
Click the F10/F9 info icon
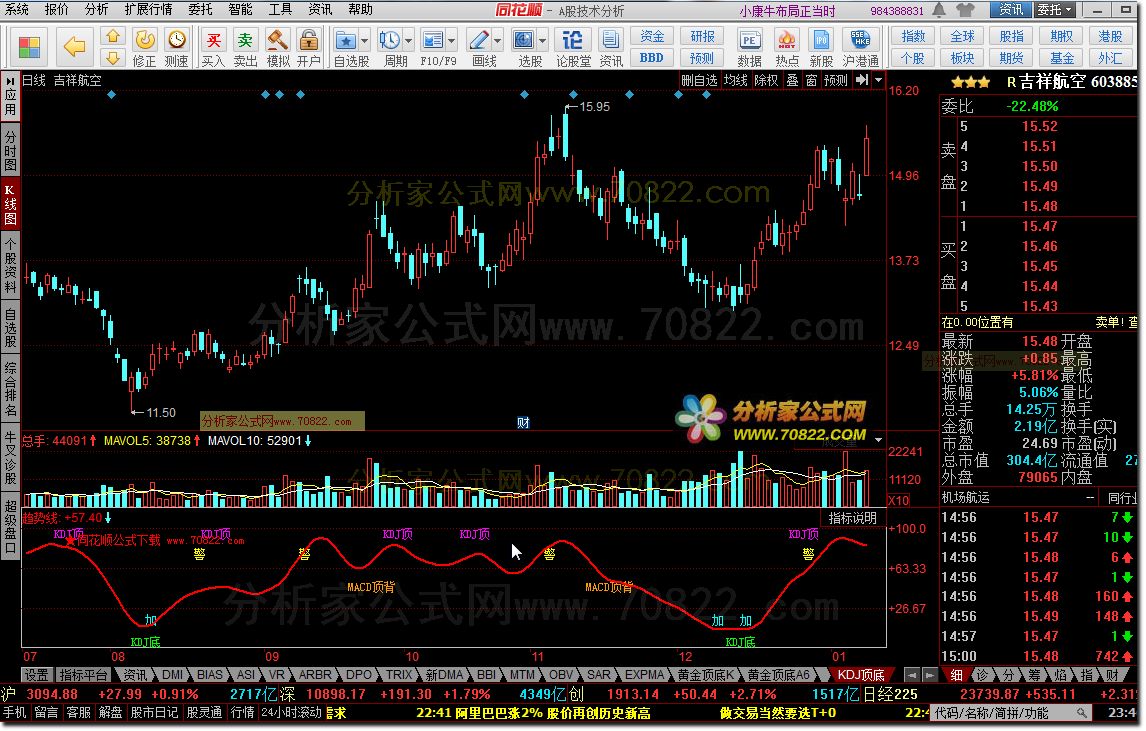point(433,39)
